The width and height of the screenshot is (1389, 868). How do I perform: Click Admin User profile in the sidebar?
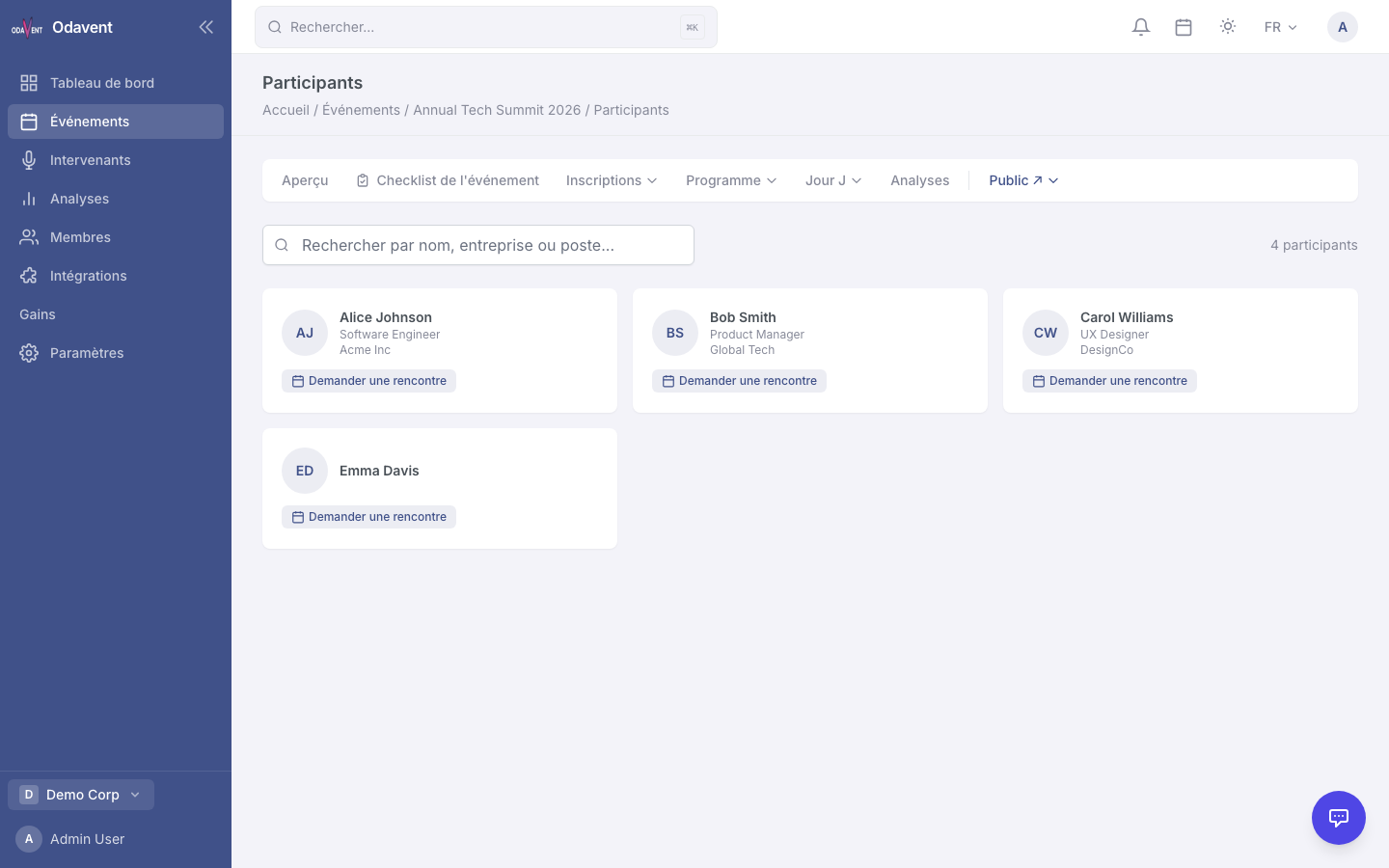coord(116,839)
